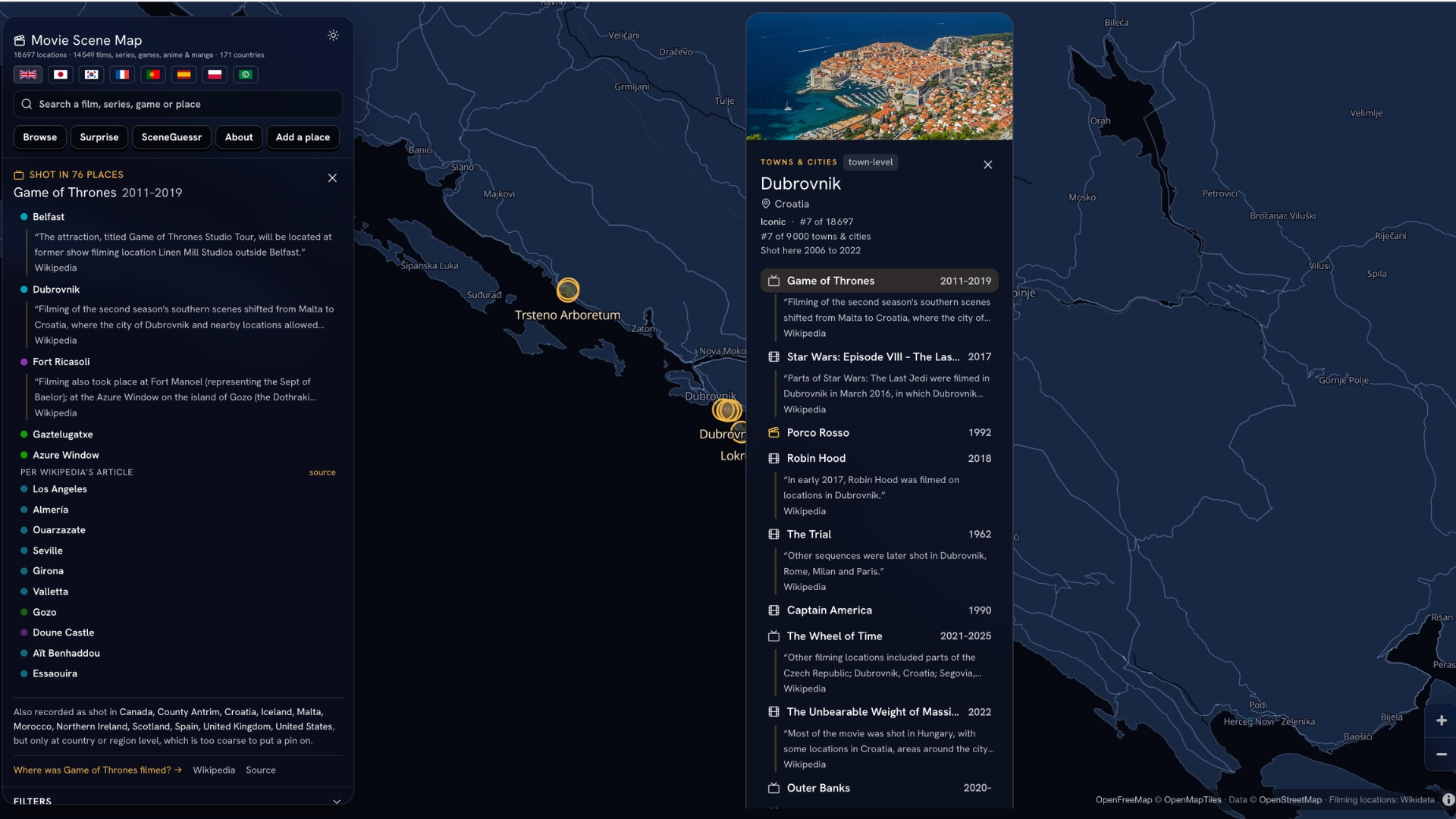Click the film icon beside Robin Hood

pyautogui.click(x=773, y=459)
